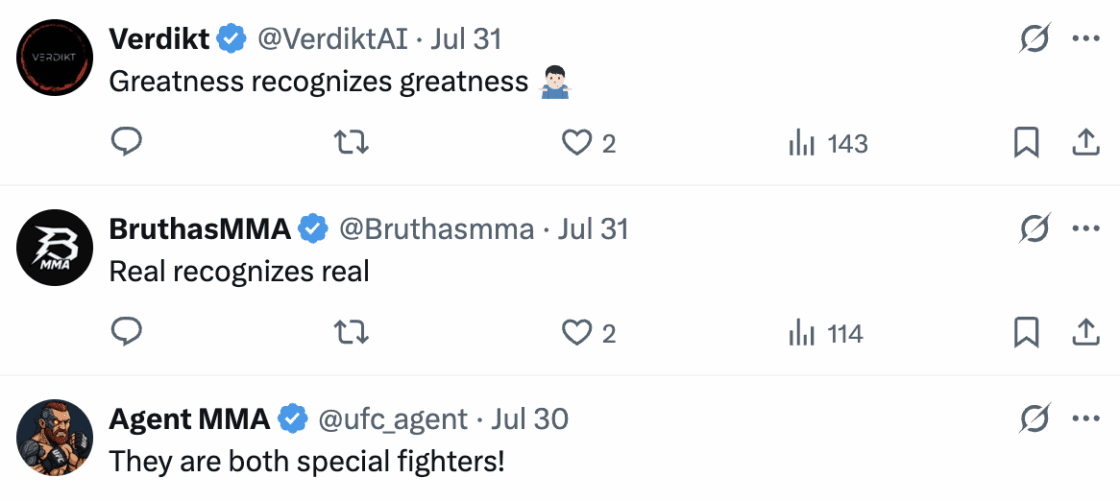Click Agent MMA's profile avatar
Screen dimensions: 1120x501
(x=48, y=438)
